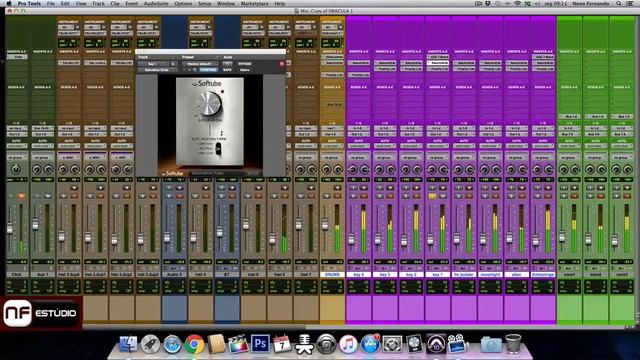640x360 pixels.
Task: Click the Aux 1 left pan knob
Action: point(37,169)
